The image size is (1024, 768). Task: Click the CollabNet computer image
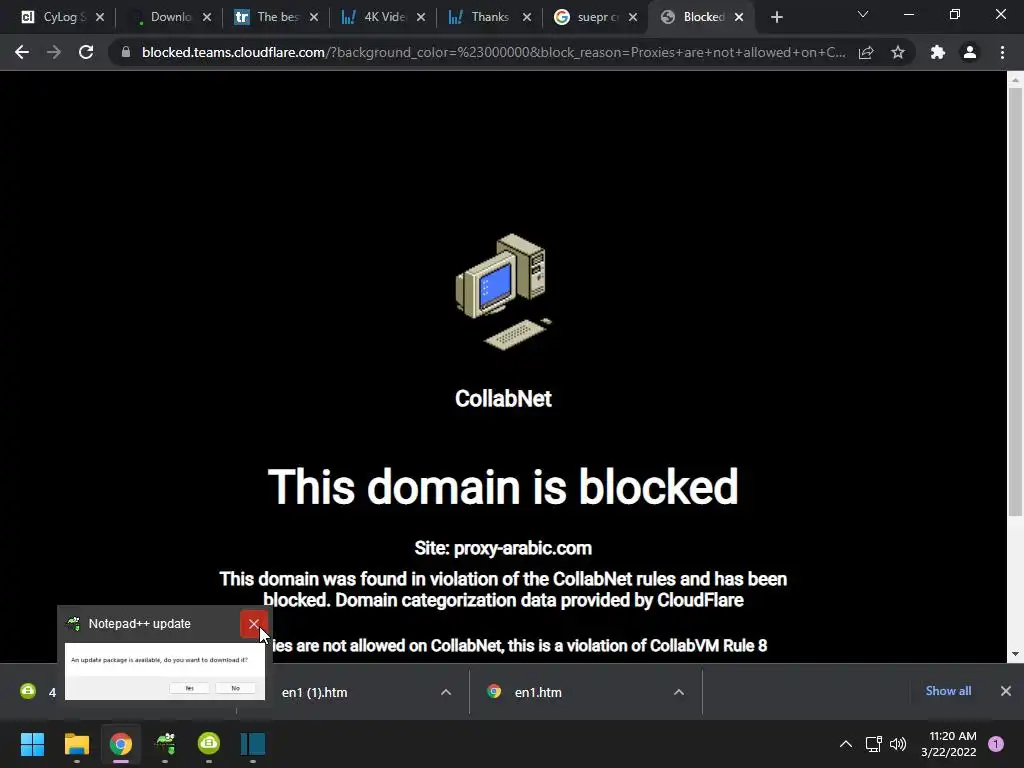[503, 292]
